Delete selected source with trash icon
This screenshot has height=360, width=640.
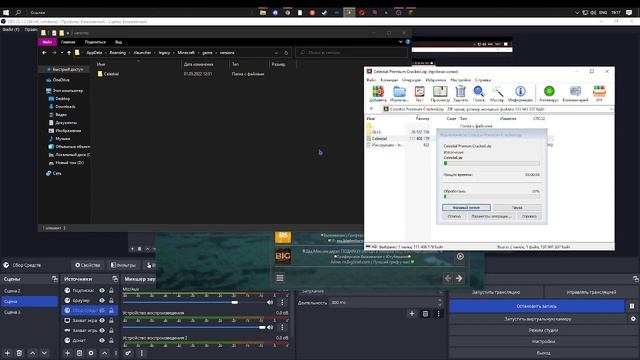point(79,353)
